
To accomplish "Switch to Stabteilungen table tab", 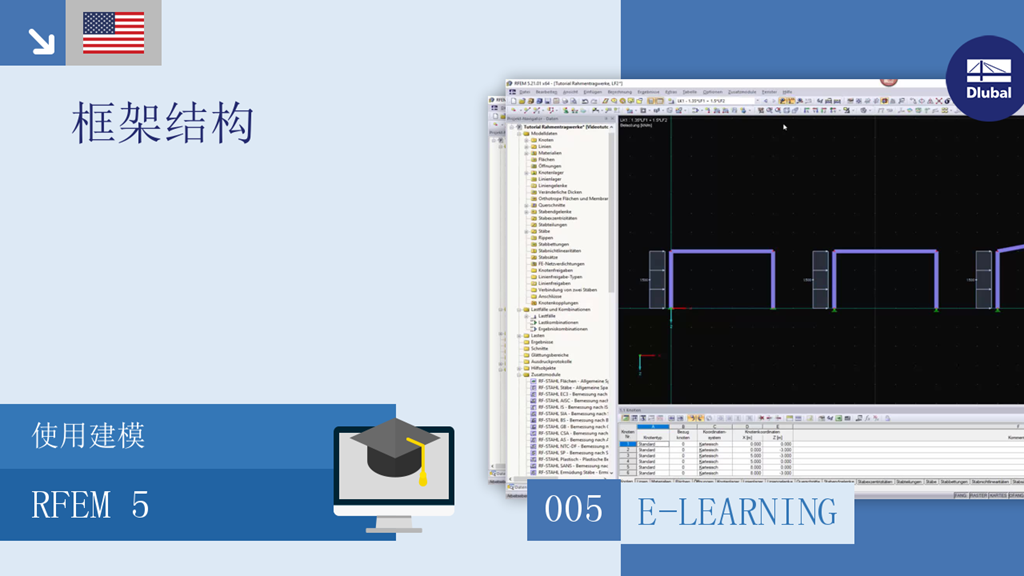I will tap(908, 481).
